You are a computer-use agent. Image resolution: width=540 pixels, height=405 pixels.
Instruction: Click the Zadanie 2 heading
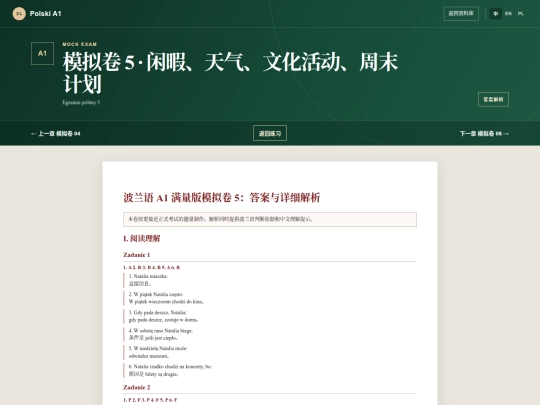coord(137,387)
